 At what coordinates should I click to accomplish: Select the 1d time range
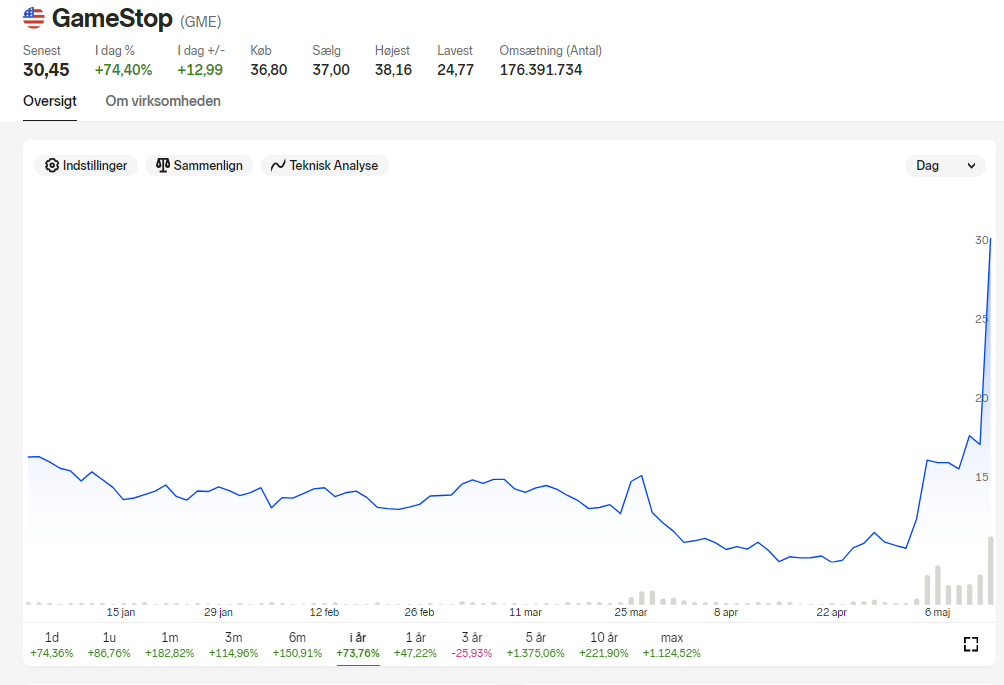point(52,645)
